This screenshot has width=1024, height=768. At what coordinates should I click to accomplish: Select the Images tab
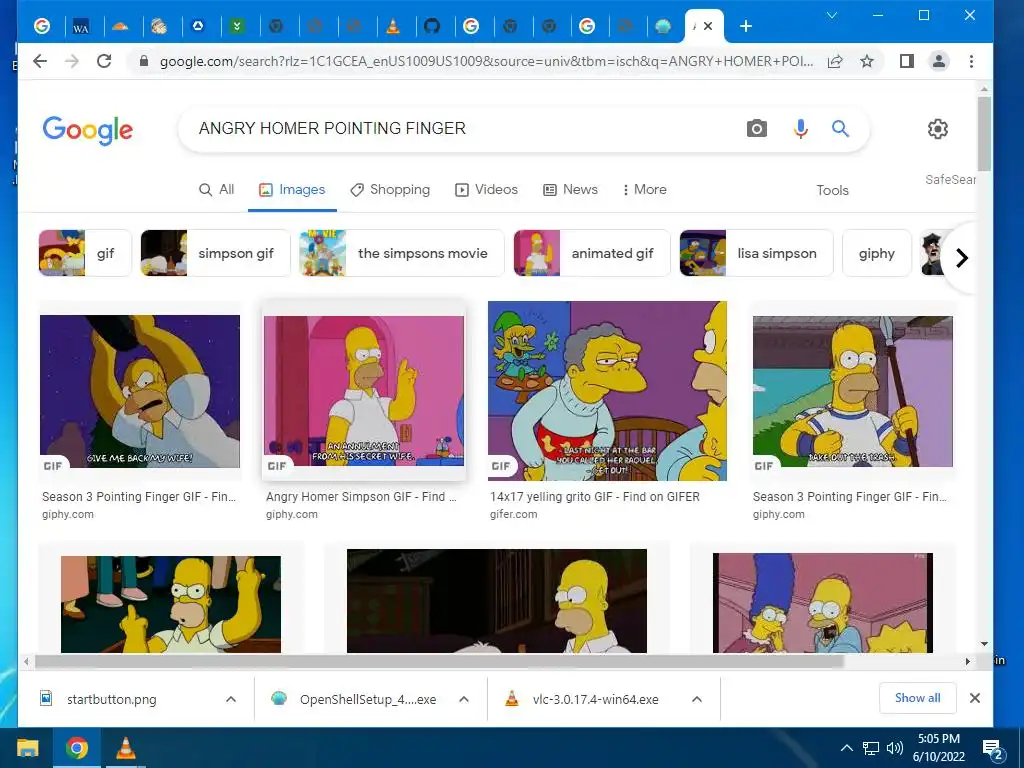tap(292, 189)
